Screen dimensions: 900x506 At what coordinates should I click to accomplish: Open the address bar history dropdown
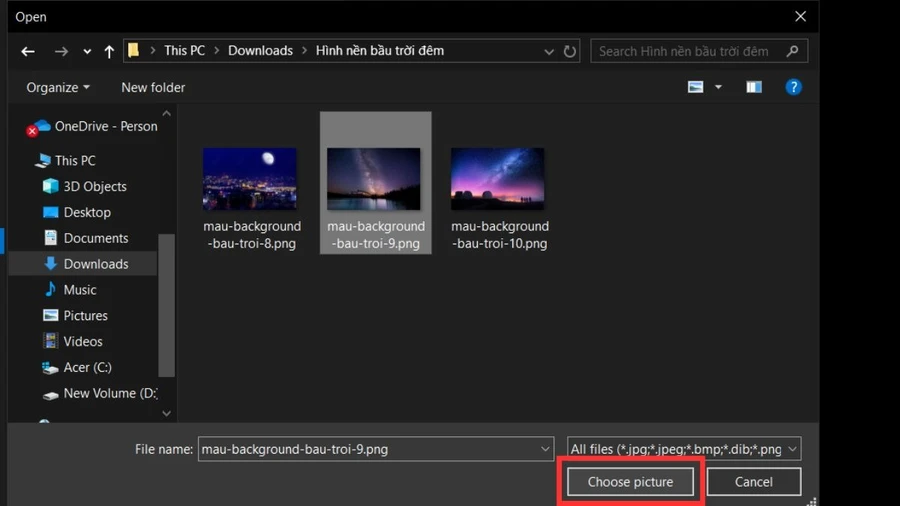(x=549, y=52)
